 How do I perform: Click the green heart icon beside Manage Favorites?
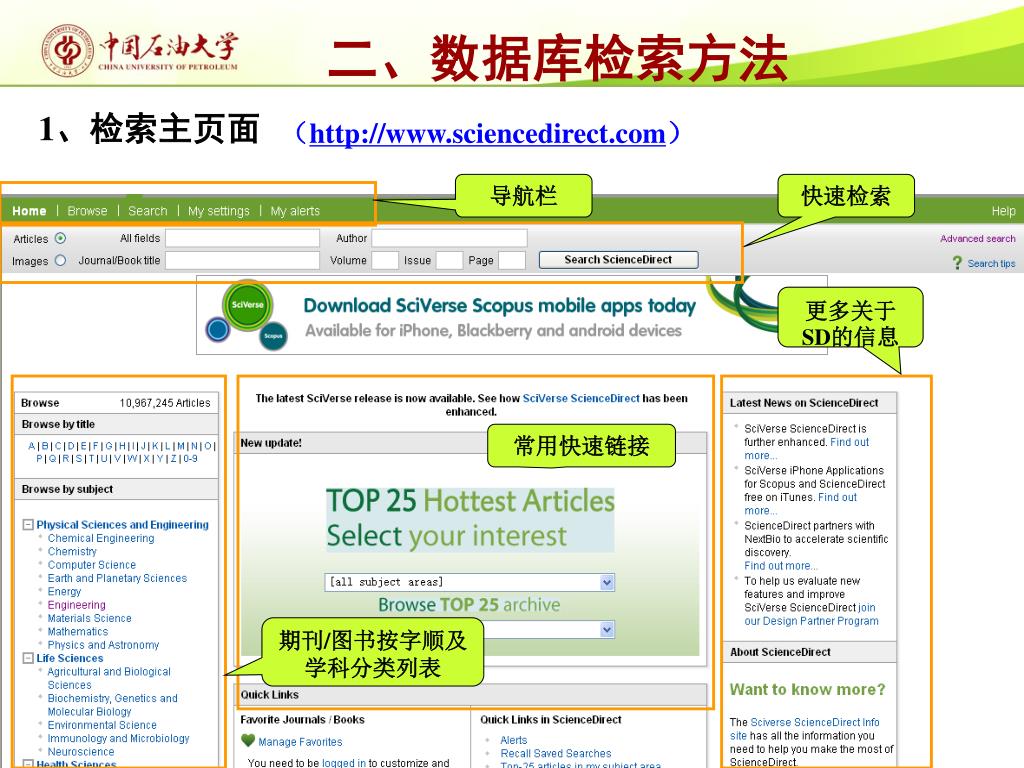[248, 741]
